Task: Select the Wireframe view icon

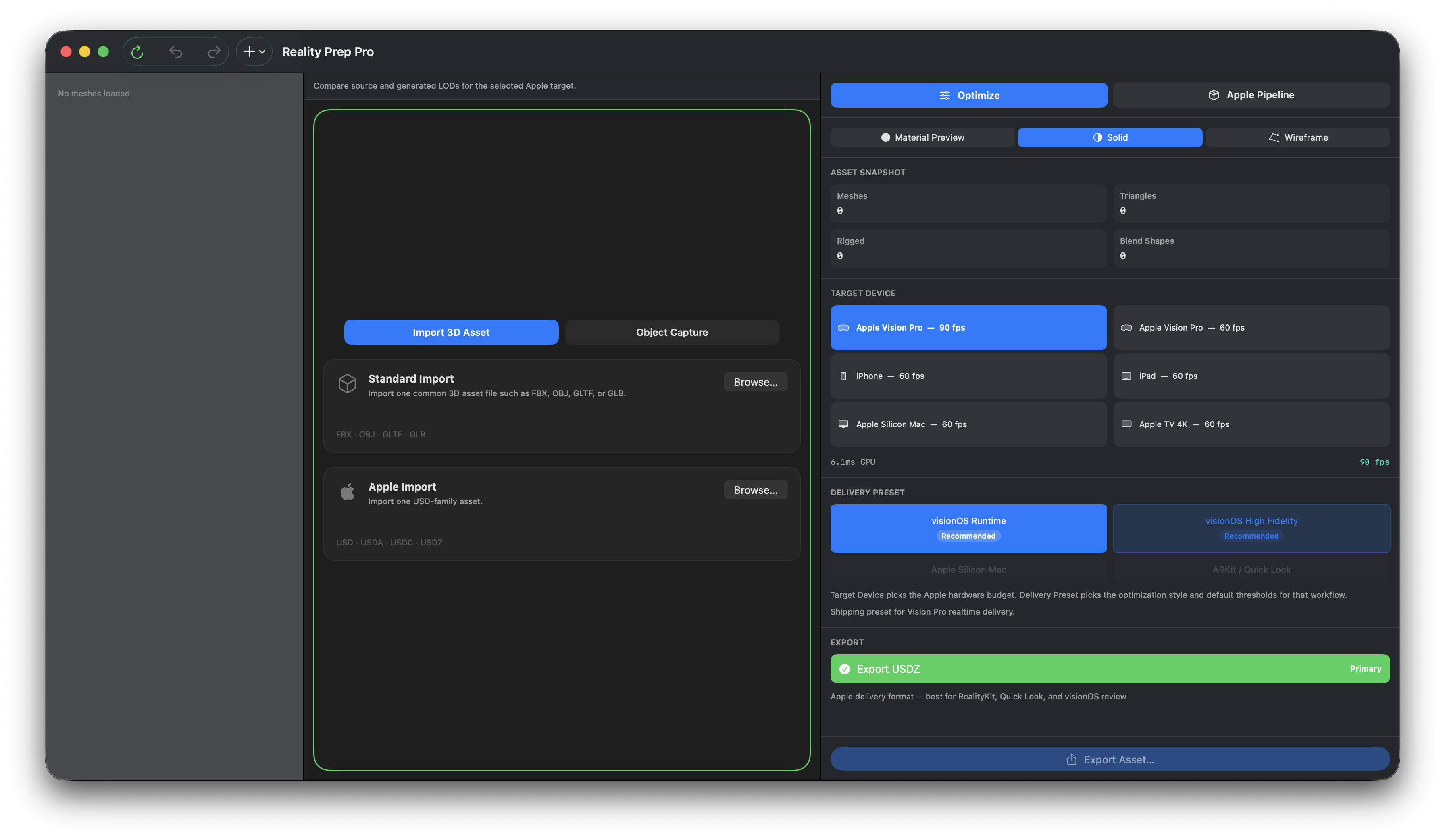Action: pos(1274,137)
